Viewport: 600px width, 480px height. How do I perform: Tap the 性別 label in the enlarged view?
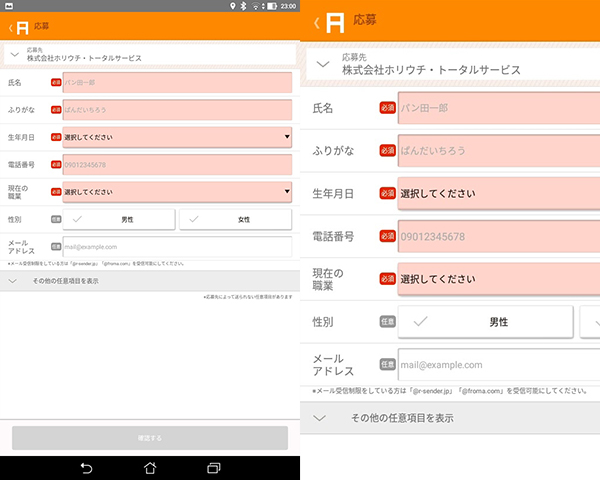tap(323, 322)
